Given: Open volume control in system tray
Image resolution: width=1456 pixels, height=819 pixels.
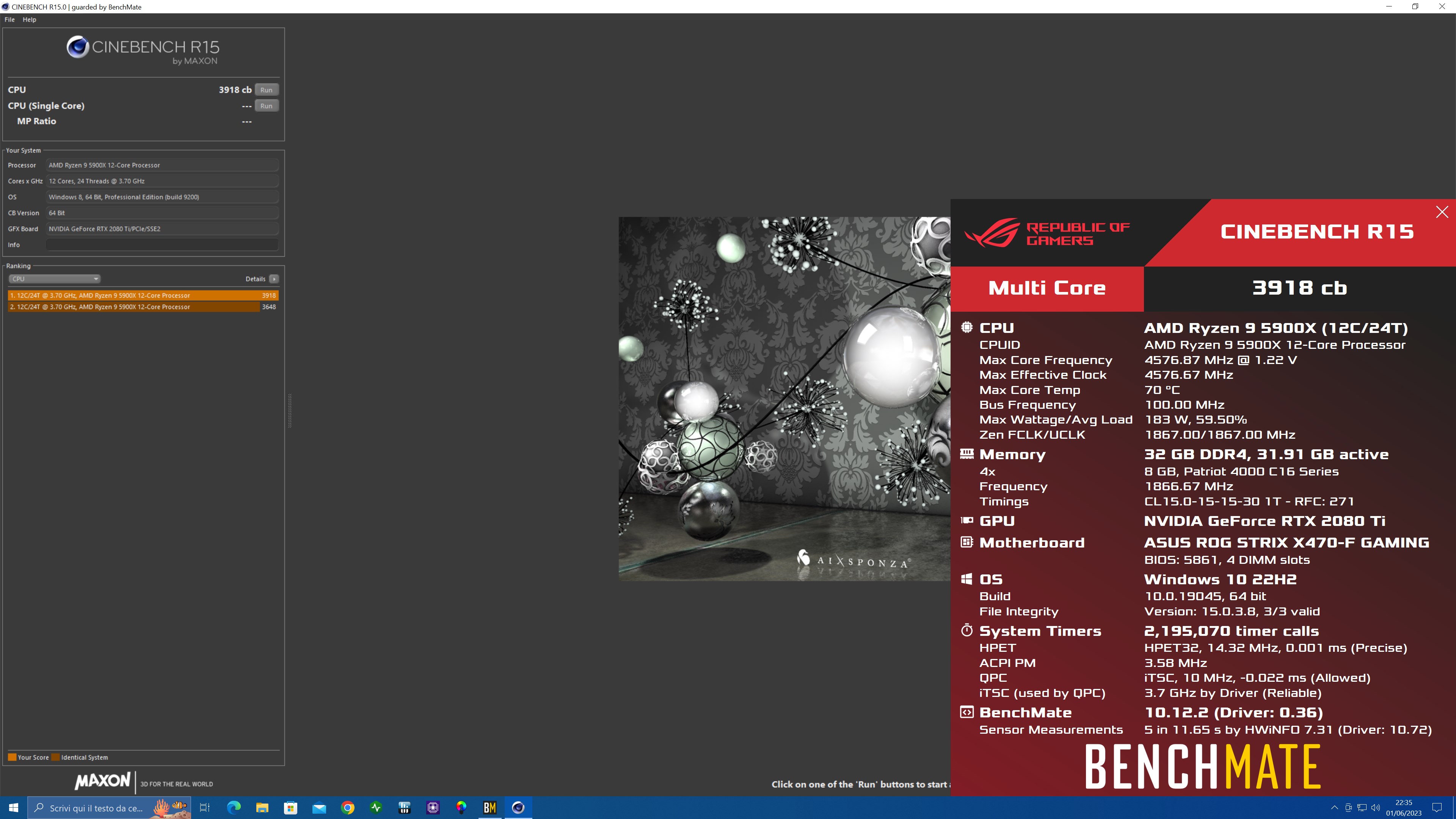Looking at the screenshot, I should coord(1375,808).
